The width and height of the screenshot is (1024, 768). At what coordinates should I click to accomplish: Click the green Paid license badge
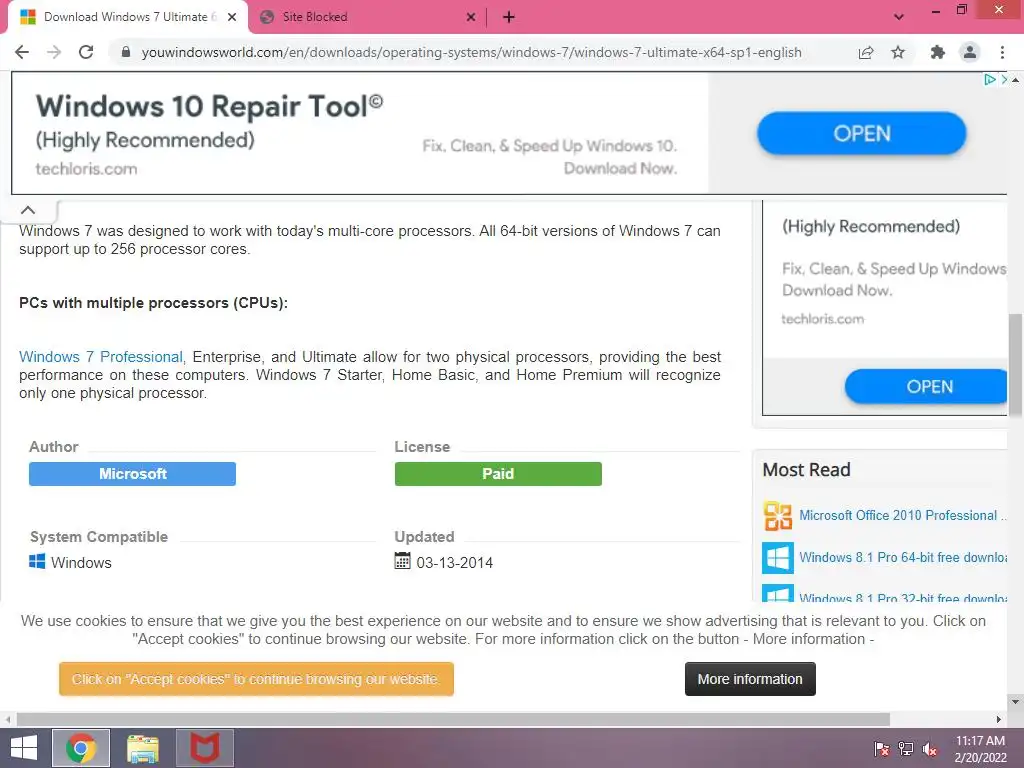pos(498,473)
